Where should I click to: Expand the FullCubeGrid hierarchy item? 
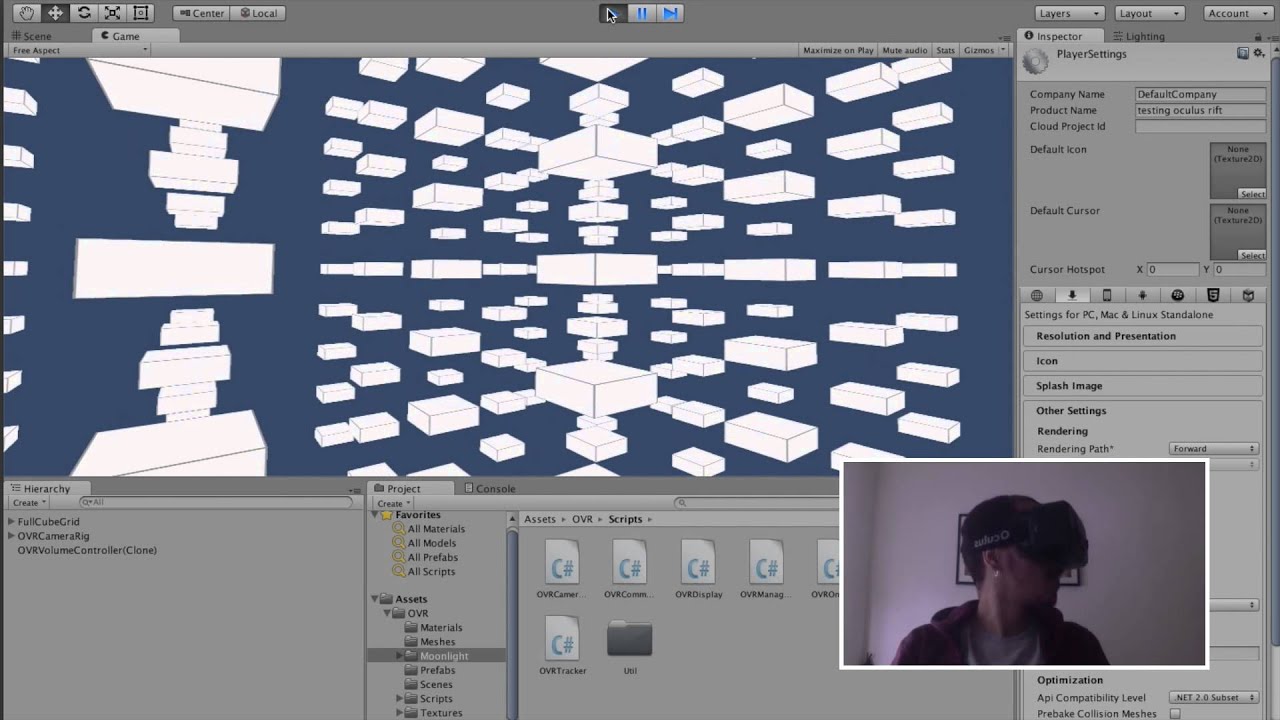(11, 522)
